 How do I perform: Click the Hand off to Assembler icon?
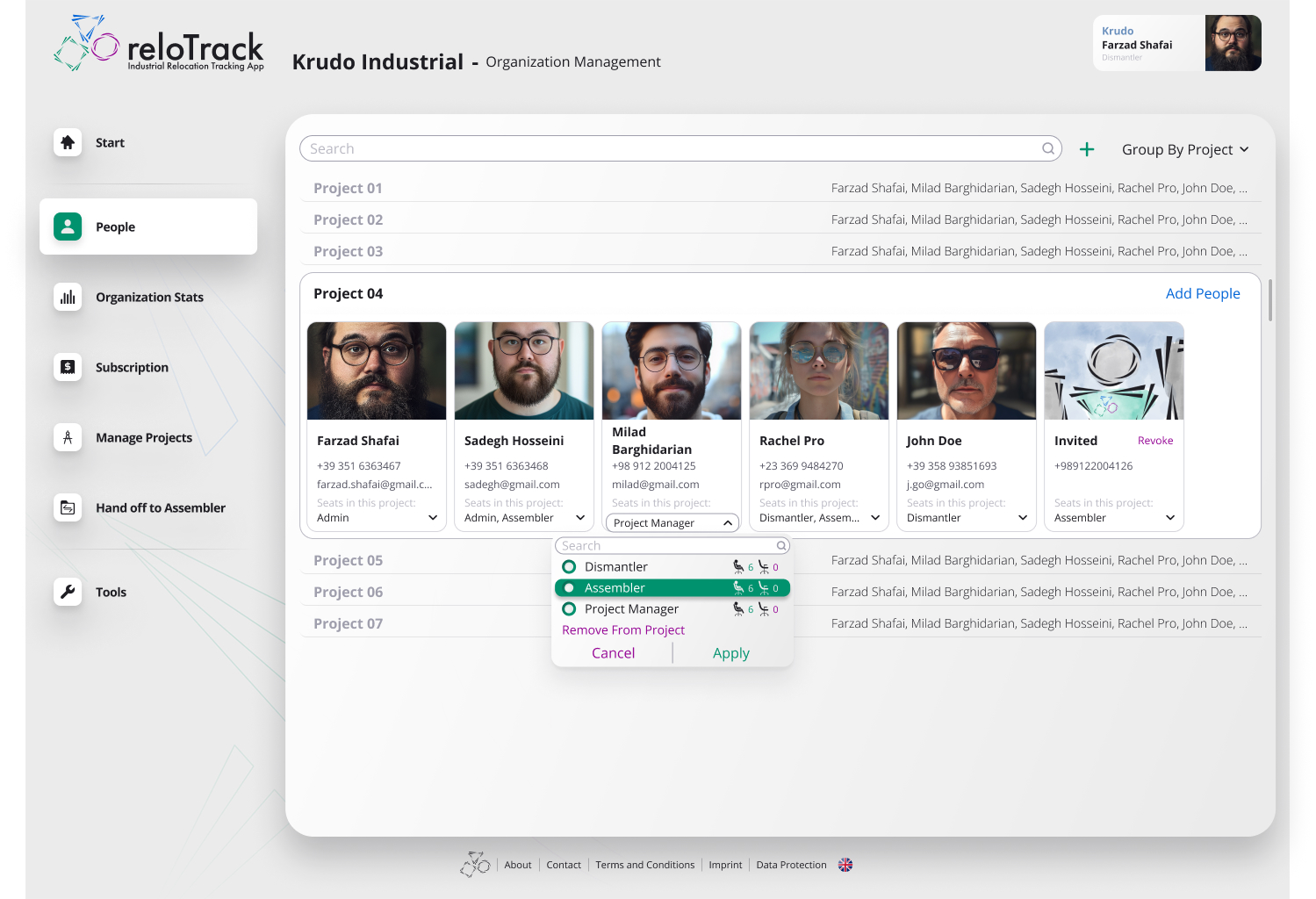(68, 507)
